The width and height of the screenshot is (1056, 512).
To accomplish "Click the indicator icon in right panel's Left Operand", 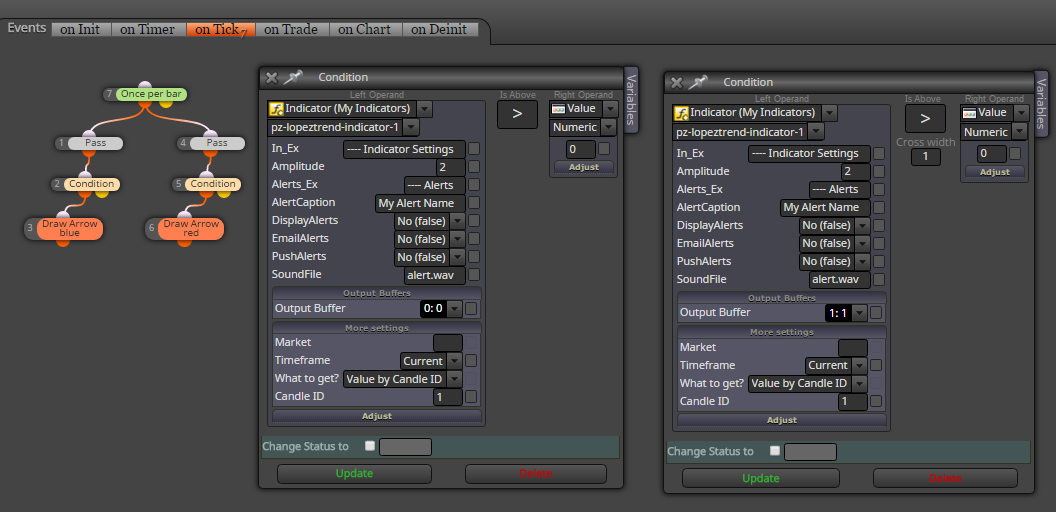I will [681, 113].
